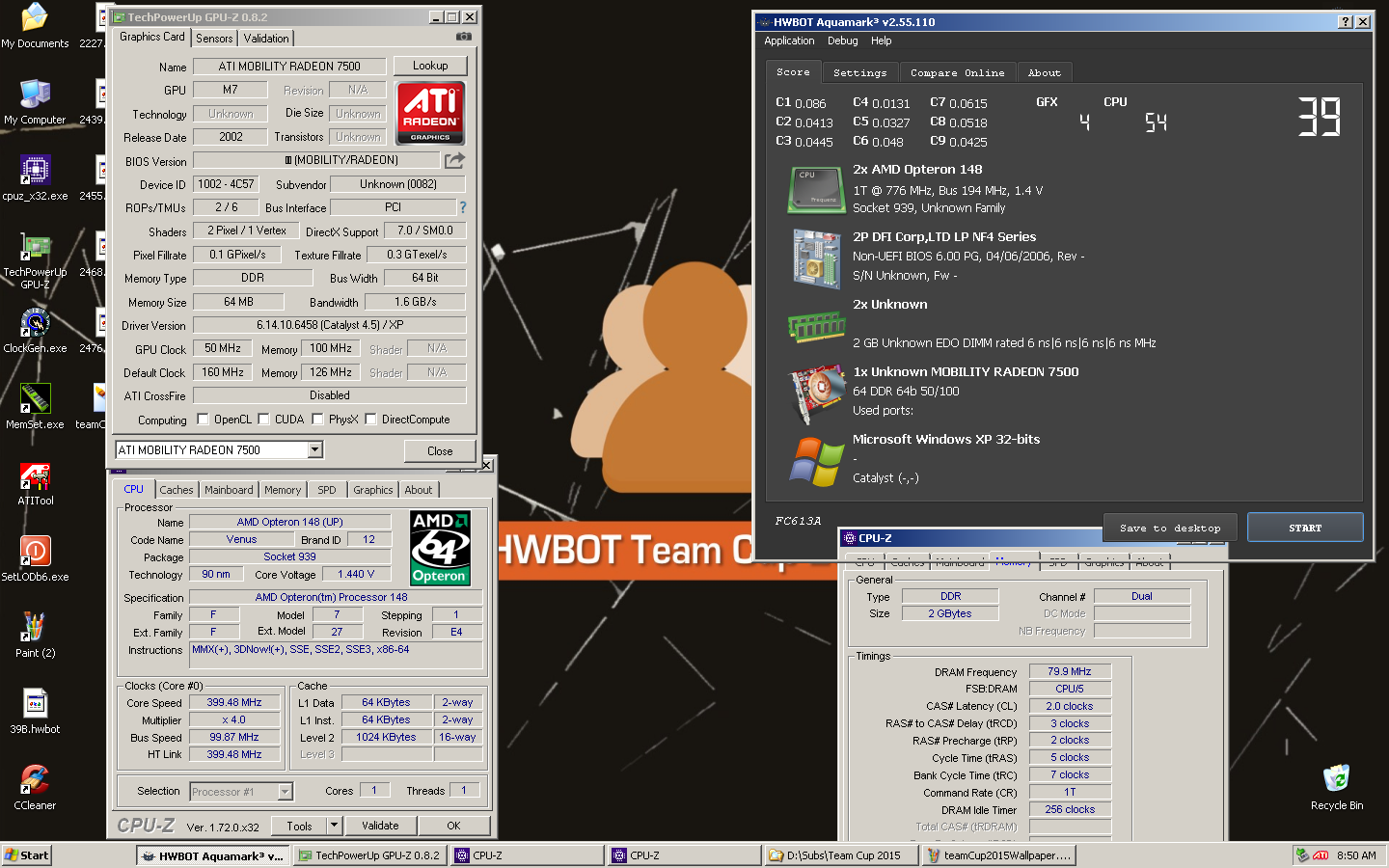The image size is (1389, 868).
Task: Enable the DirectCompute checkbox
Action: coord(370,420)
